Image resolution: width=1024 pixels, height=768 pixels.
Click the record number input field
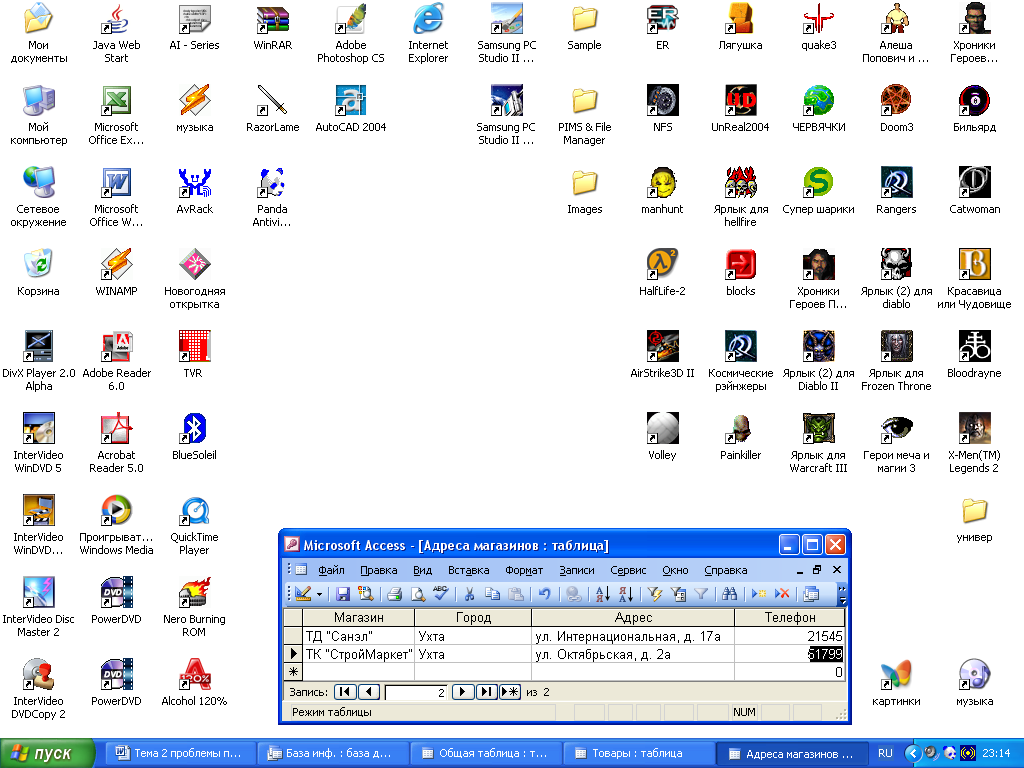pos(416,692)
